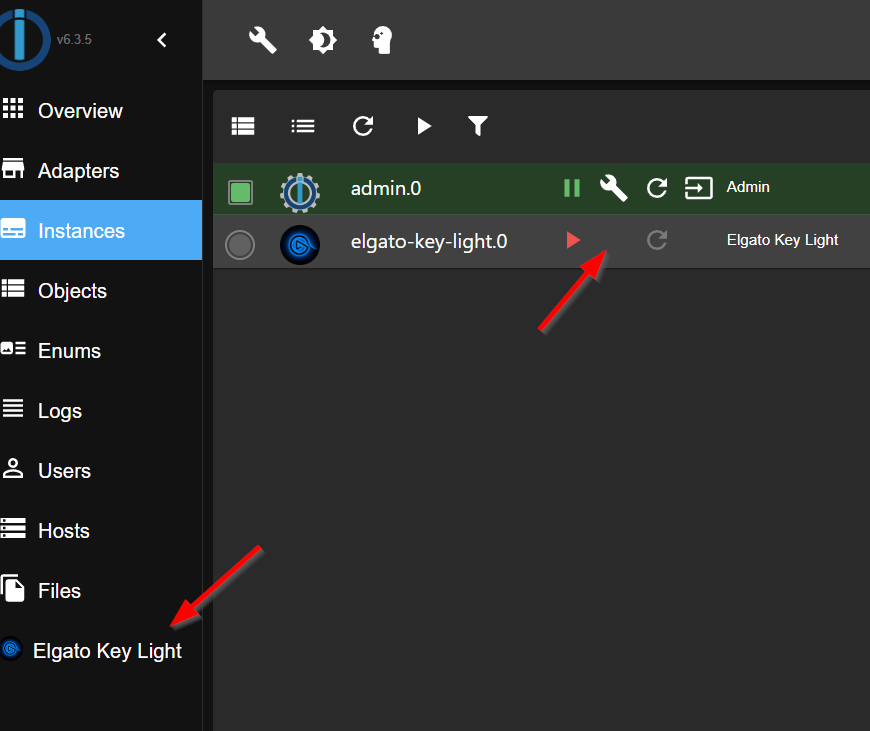The height and width of the screenshot is (731, 870).
Task: Click the Enums icon in the sidebar
Action: click(13, 348)
